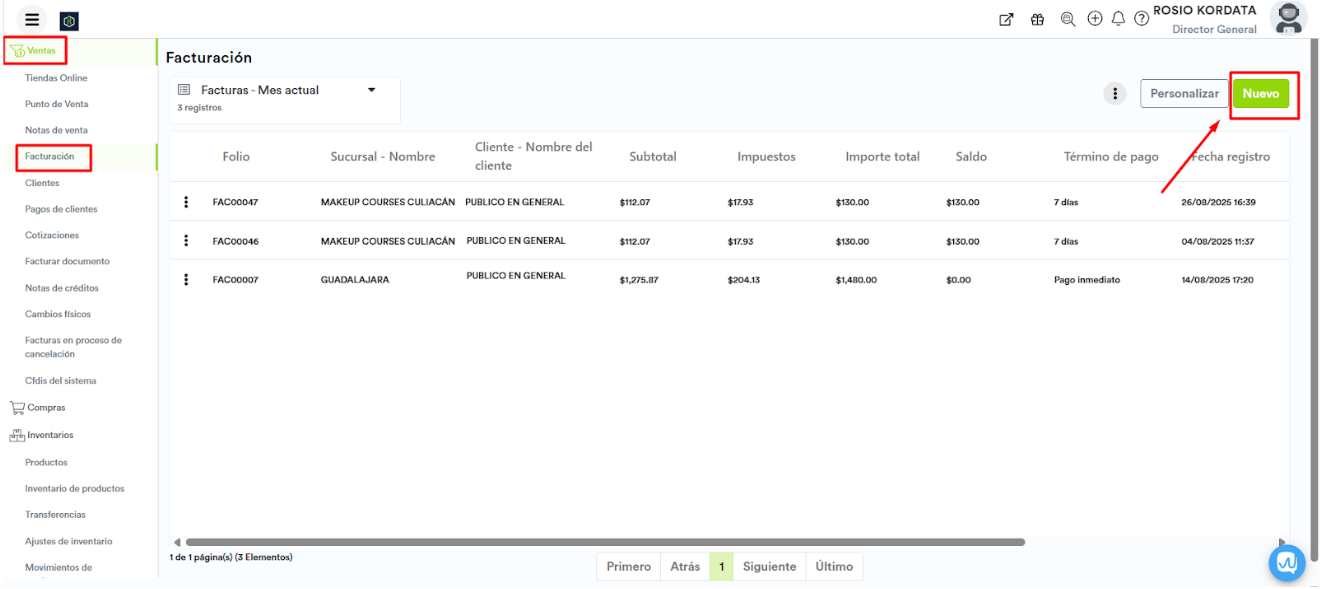Collapse the Inventarios menu section
This screenshot has height=589, width=1323.
click(x=50, y=436)
